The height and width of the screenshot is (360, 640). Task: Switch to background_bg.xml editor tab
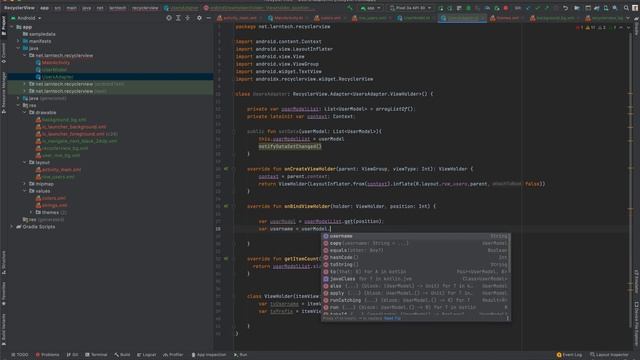pyautogui.click(x=554, y=18)
